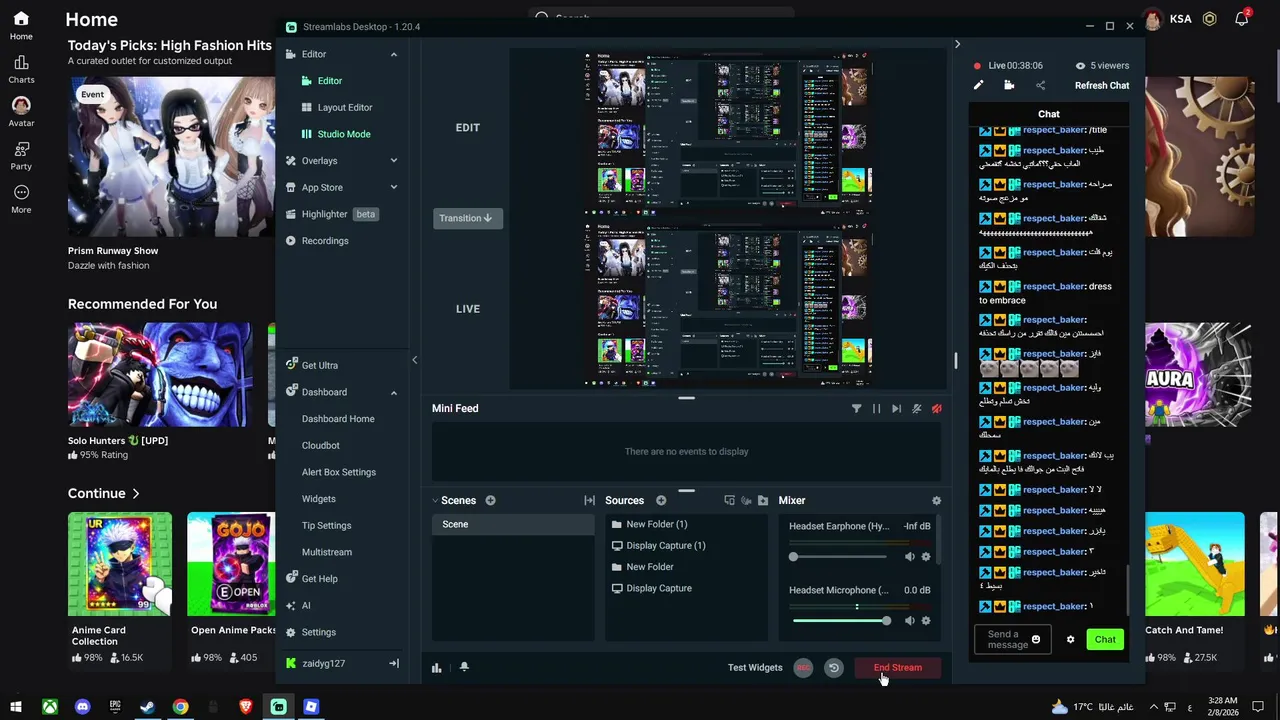The image size is (1280, 720).
Task: Open Roblox notifications bell at top right
Action: click(x=1242, y=18)
